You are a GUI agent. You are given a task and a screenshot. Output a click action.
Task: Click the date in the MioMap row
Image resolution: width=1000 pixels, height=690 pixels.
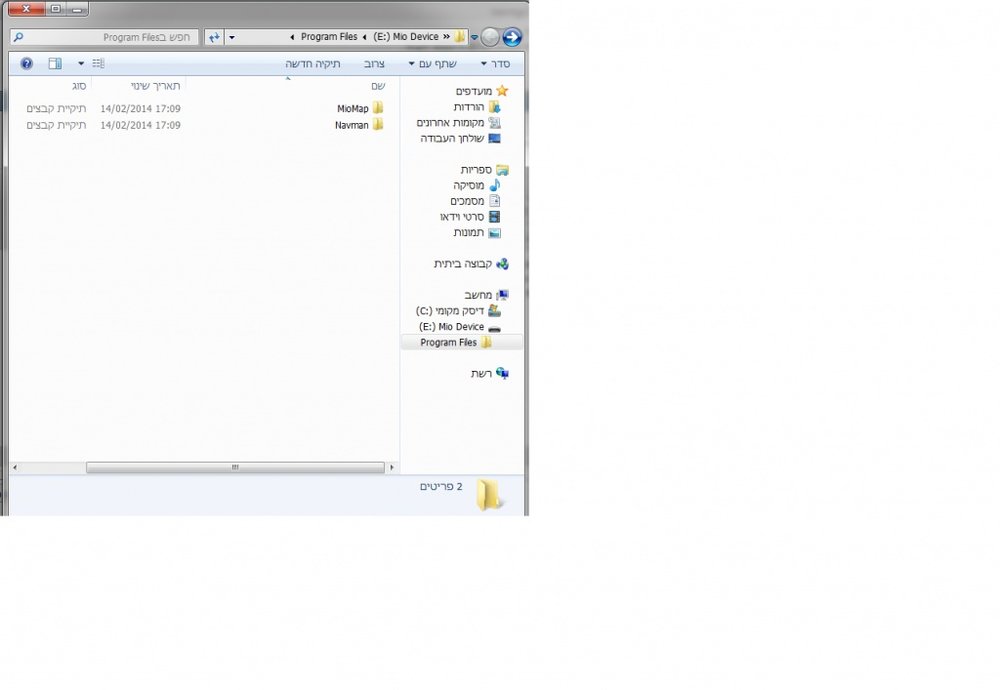pos(140,108)
